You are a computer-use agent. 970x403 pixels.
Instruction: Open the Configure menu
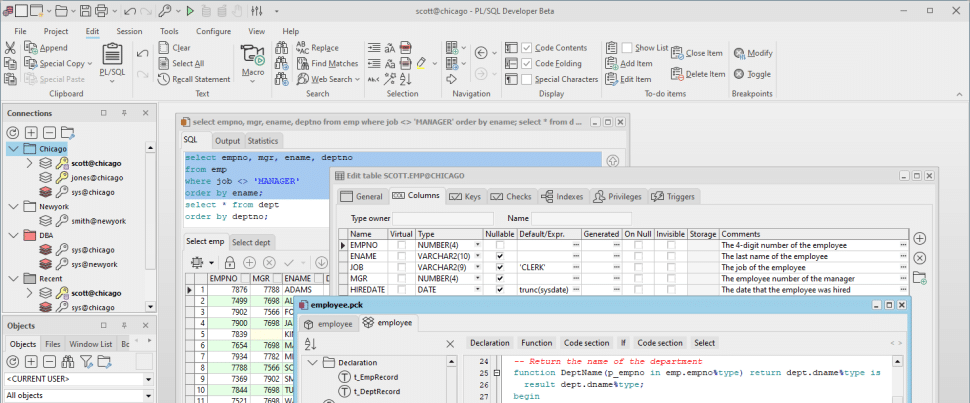(x=213, y=32)
